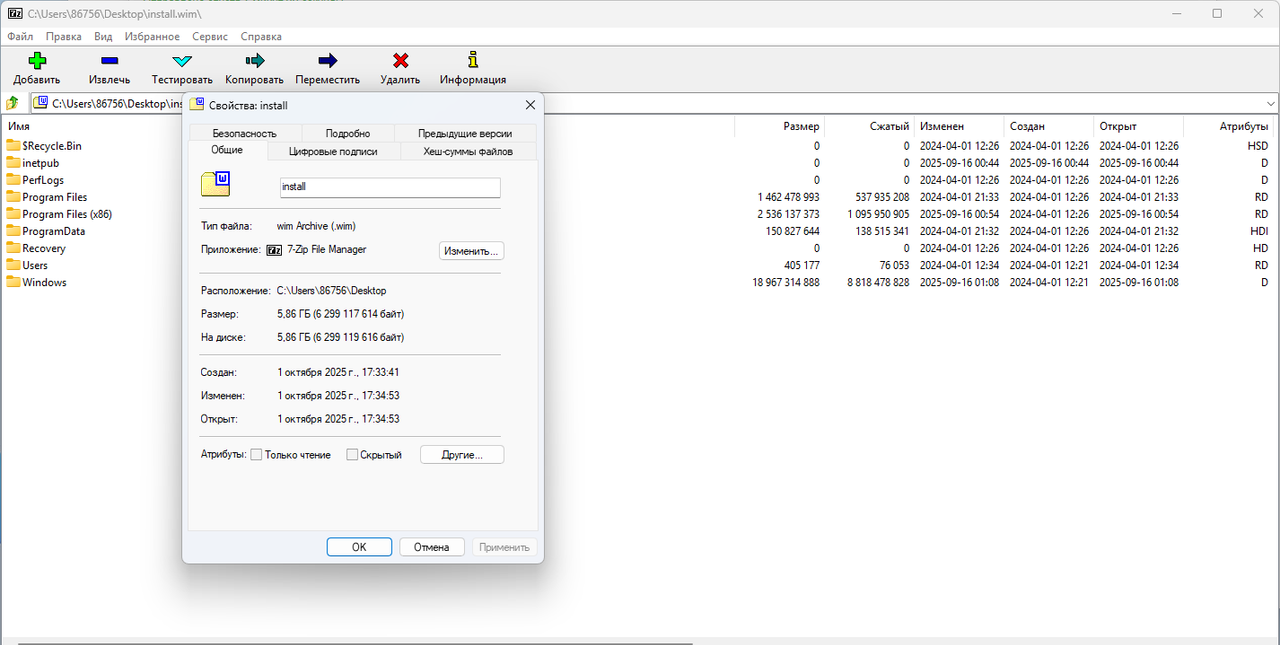Click the Users folder icon
The image size is (1280, 645).
tap(13, 265)
